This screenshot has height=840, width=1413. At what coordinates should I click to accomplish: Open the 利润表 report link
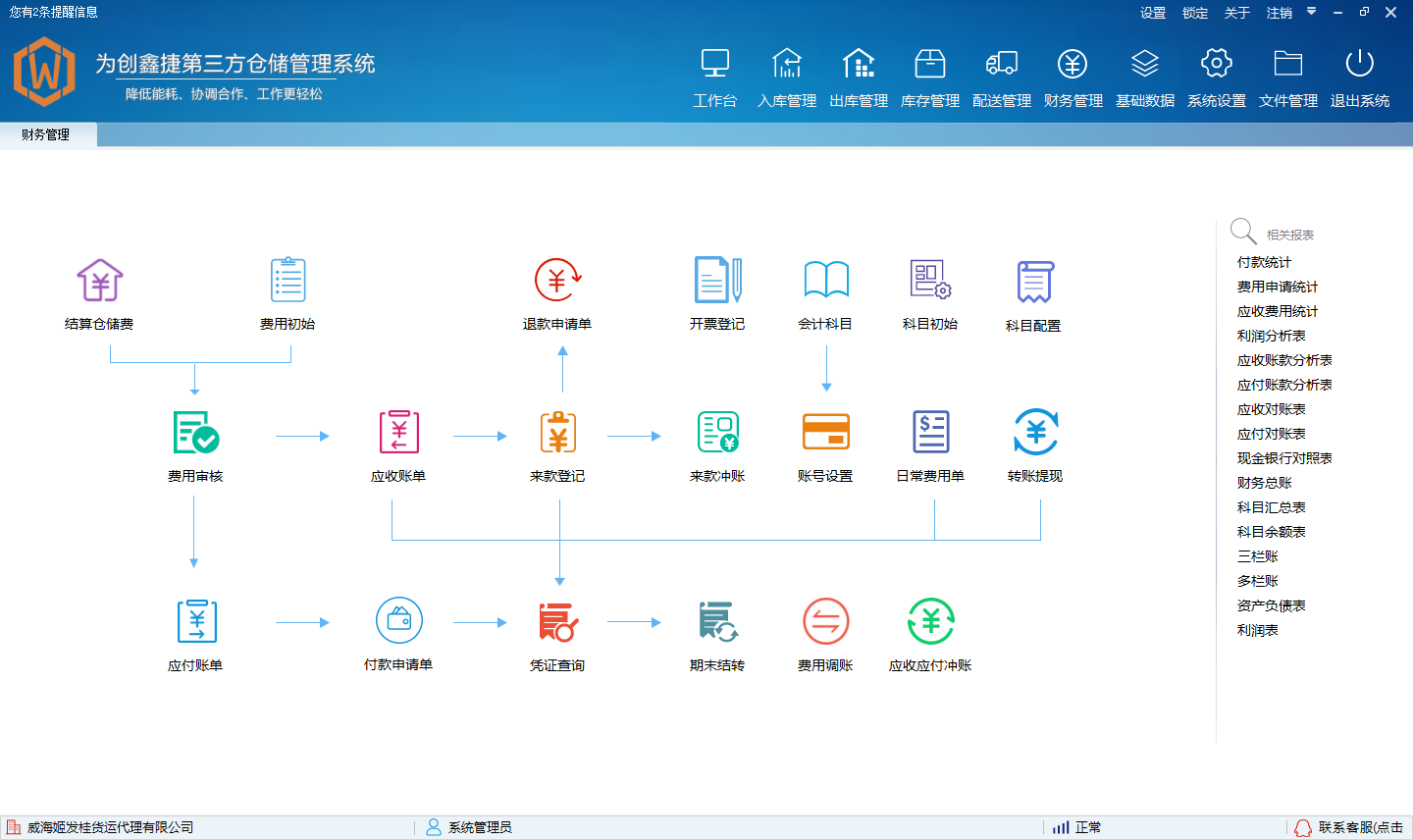pos(1257,630)
